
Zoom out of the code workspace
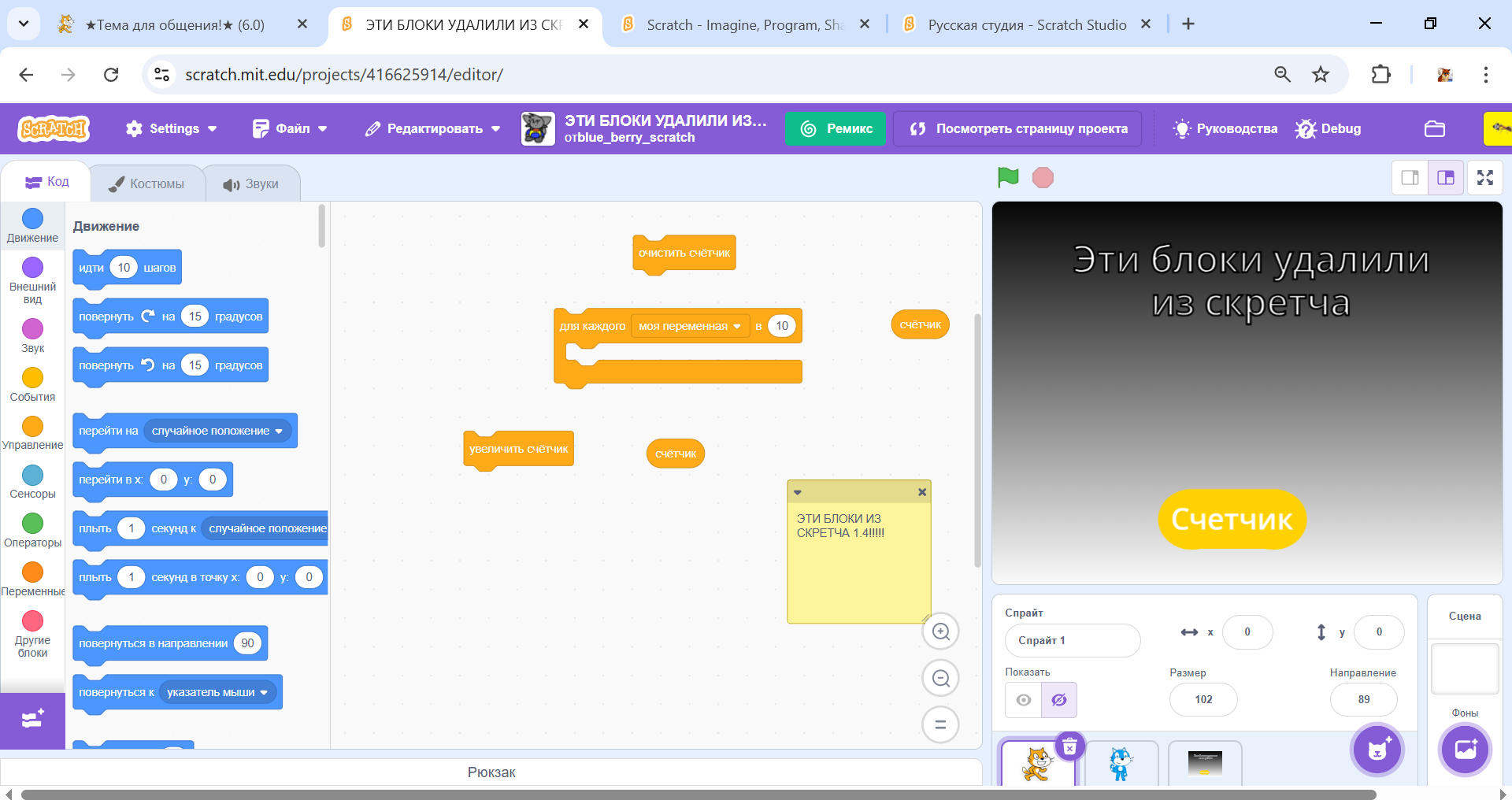click(x=940, y=678)
